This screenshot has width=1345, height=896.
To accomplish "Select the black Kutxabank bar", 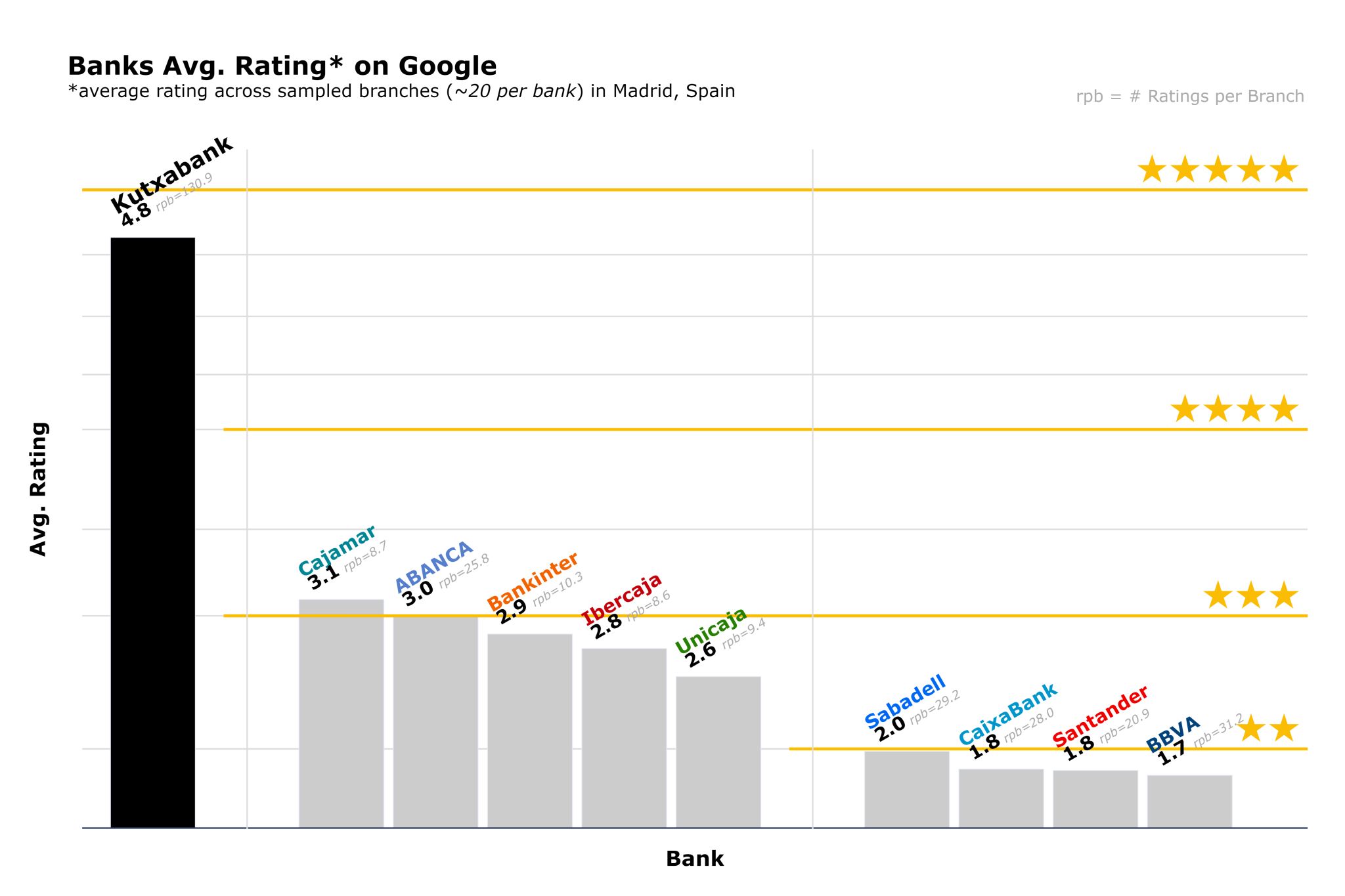I will [x=152, y=532].
